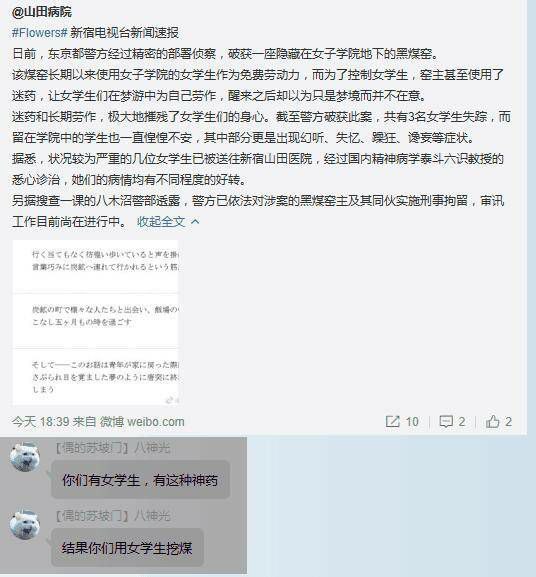Click the enlarge icon on image corner
536x577 pixels.
171,400
